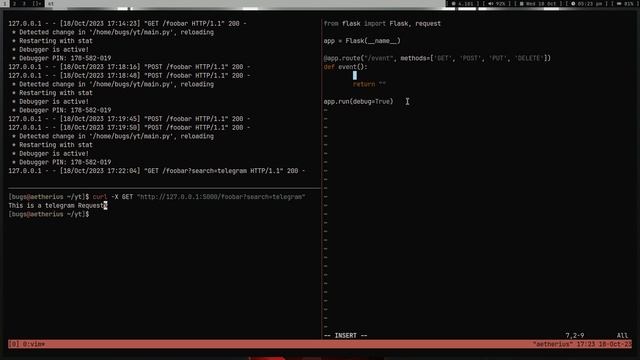Click the 'app.run(debug=True)' line
The height and width of the screenshot is (360, 640).
(358, 101)
